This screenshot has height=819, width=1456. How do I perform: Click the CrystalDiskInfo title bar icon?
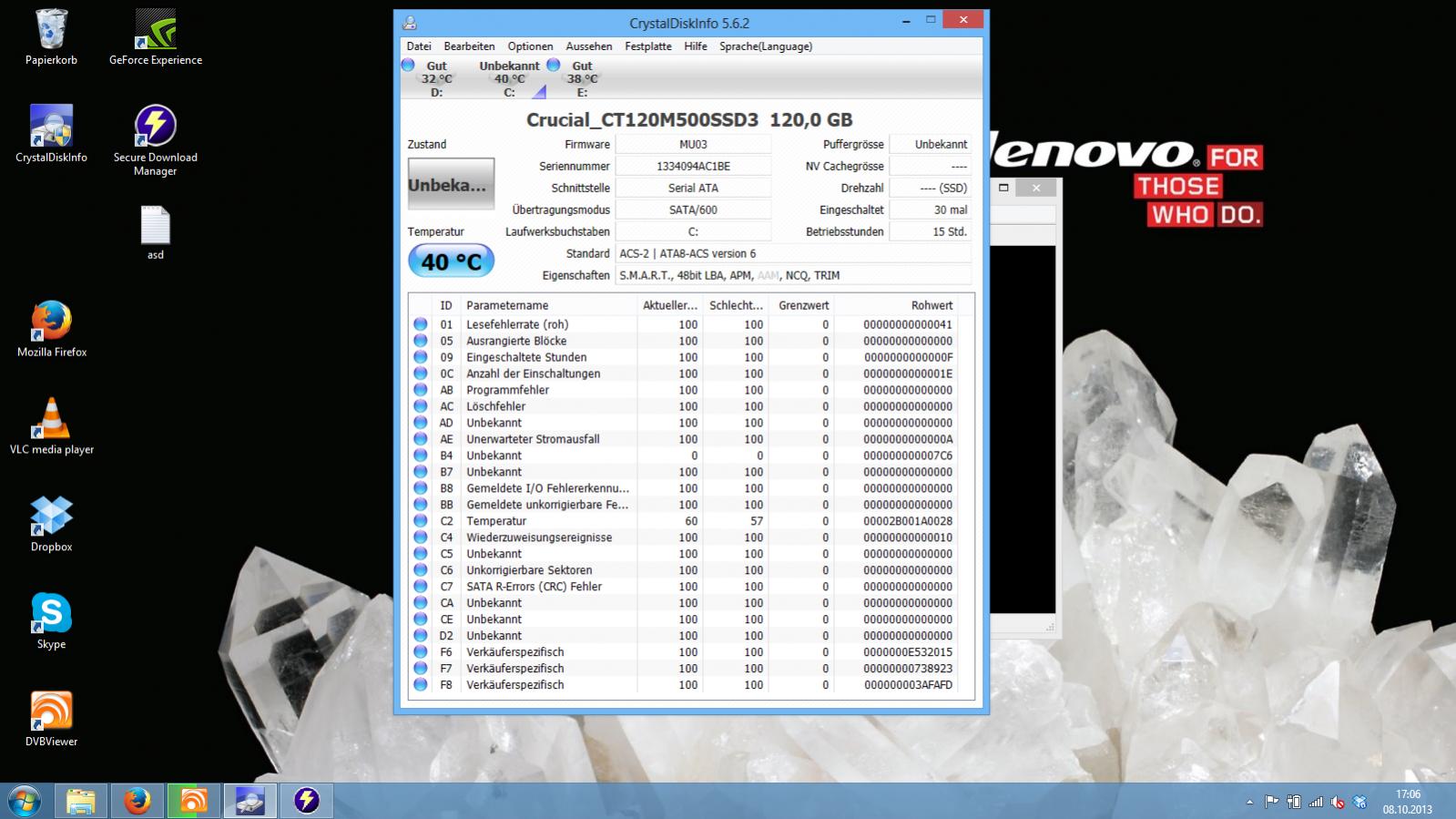click(x=410, y=23)
